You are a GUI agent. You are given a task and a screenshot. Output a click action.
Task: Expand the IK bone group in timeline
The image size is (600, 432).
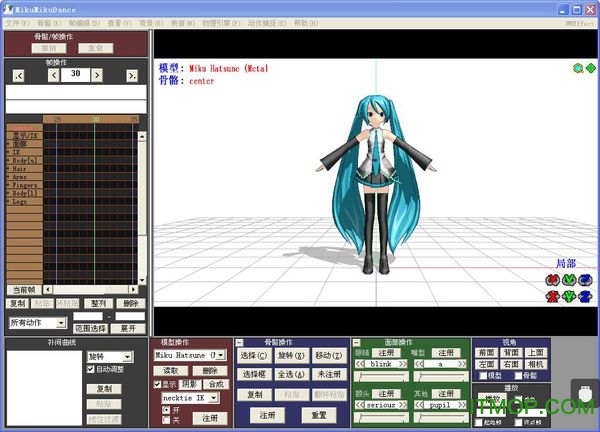point(8,152)
